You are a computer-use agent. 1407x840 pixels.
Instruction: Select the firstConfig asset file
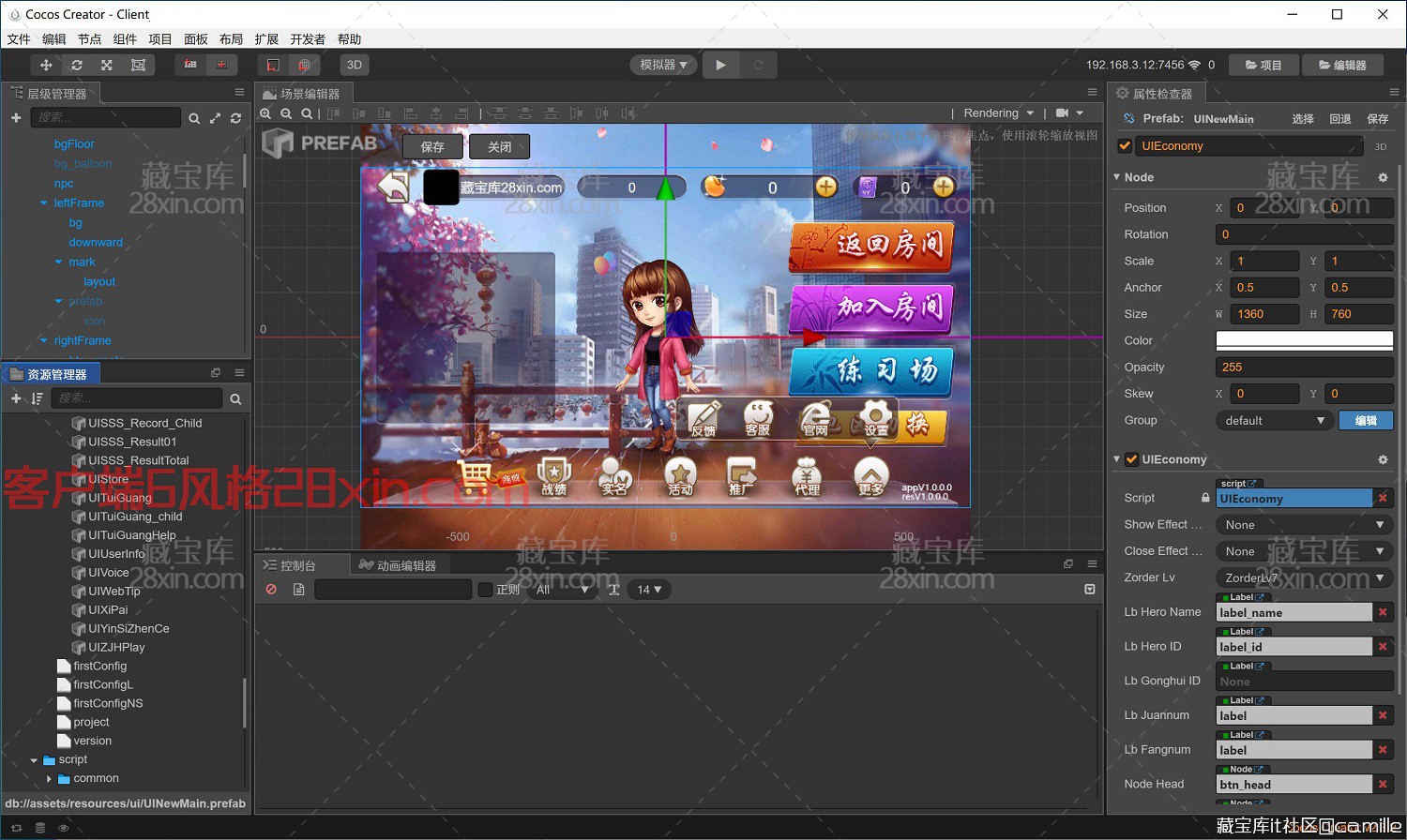pyautogui.click(x=100, y=667)
